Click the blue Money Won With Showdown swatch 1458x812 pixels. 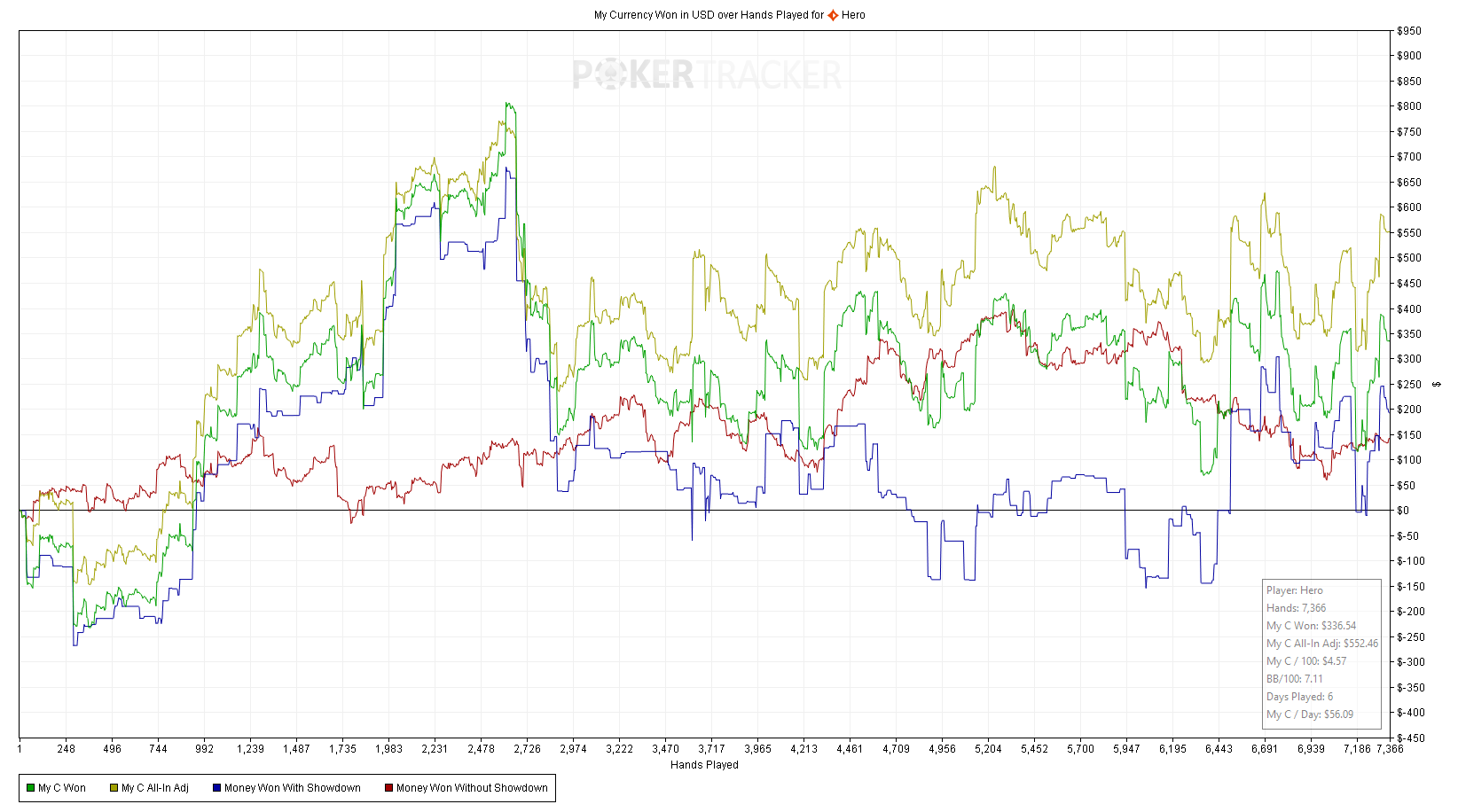(216, 788)
